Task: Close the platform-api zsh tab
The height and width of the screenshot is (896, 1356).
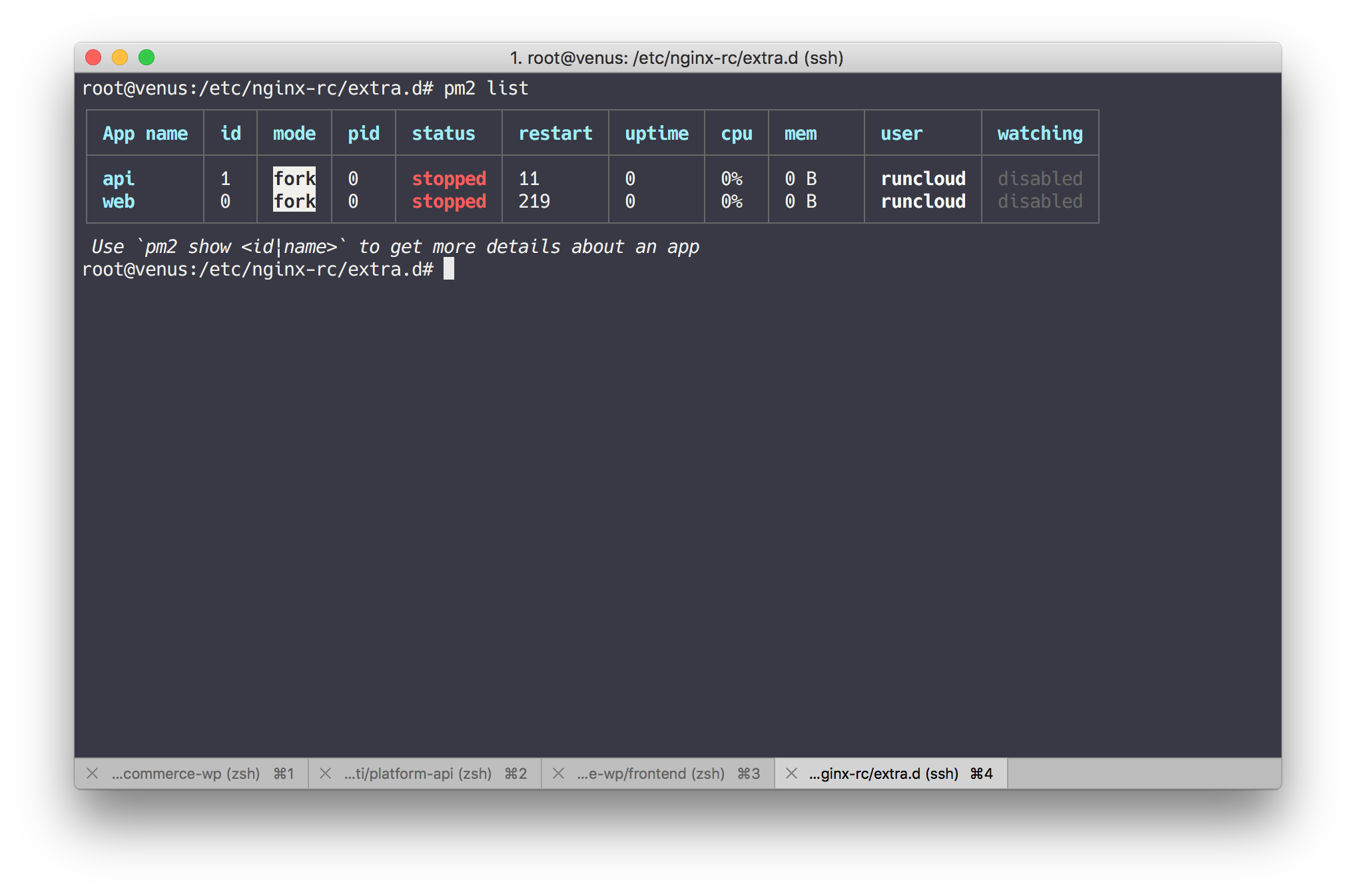Action: [x=325, y=774]
